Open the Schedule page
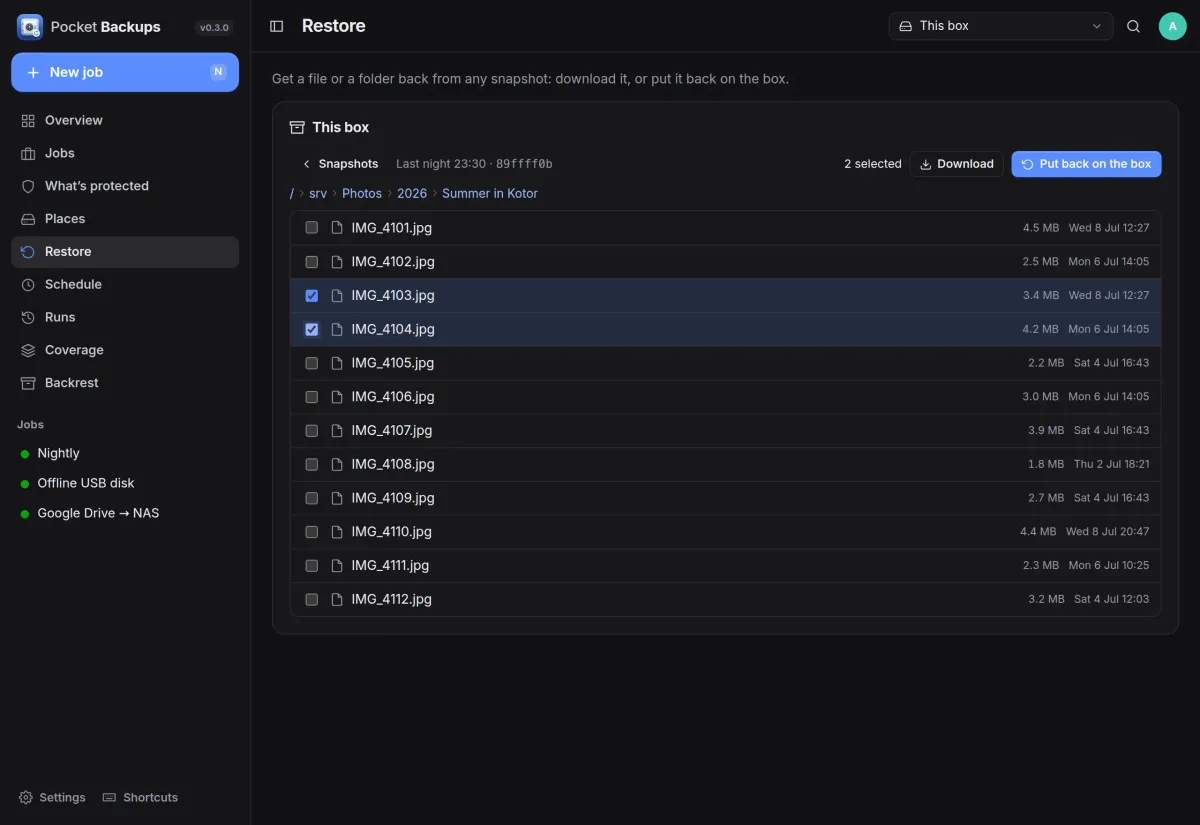 (x=125, y=284)
